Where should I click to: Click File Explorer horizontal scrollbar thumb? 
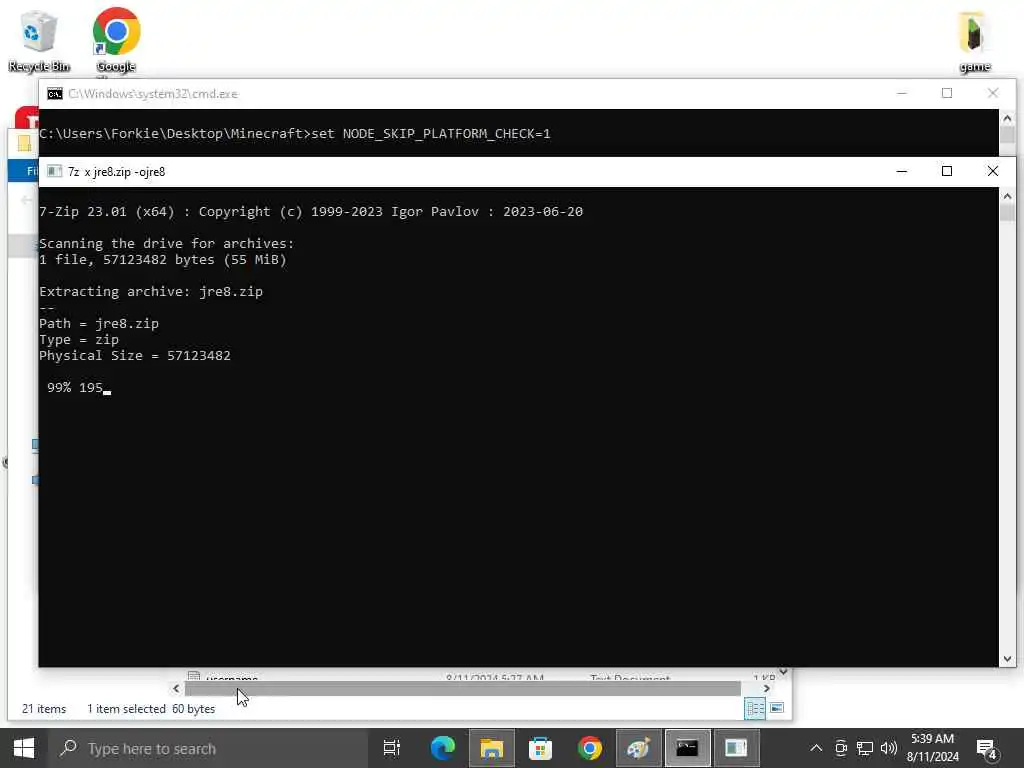click(462, 688)
